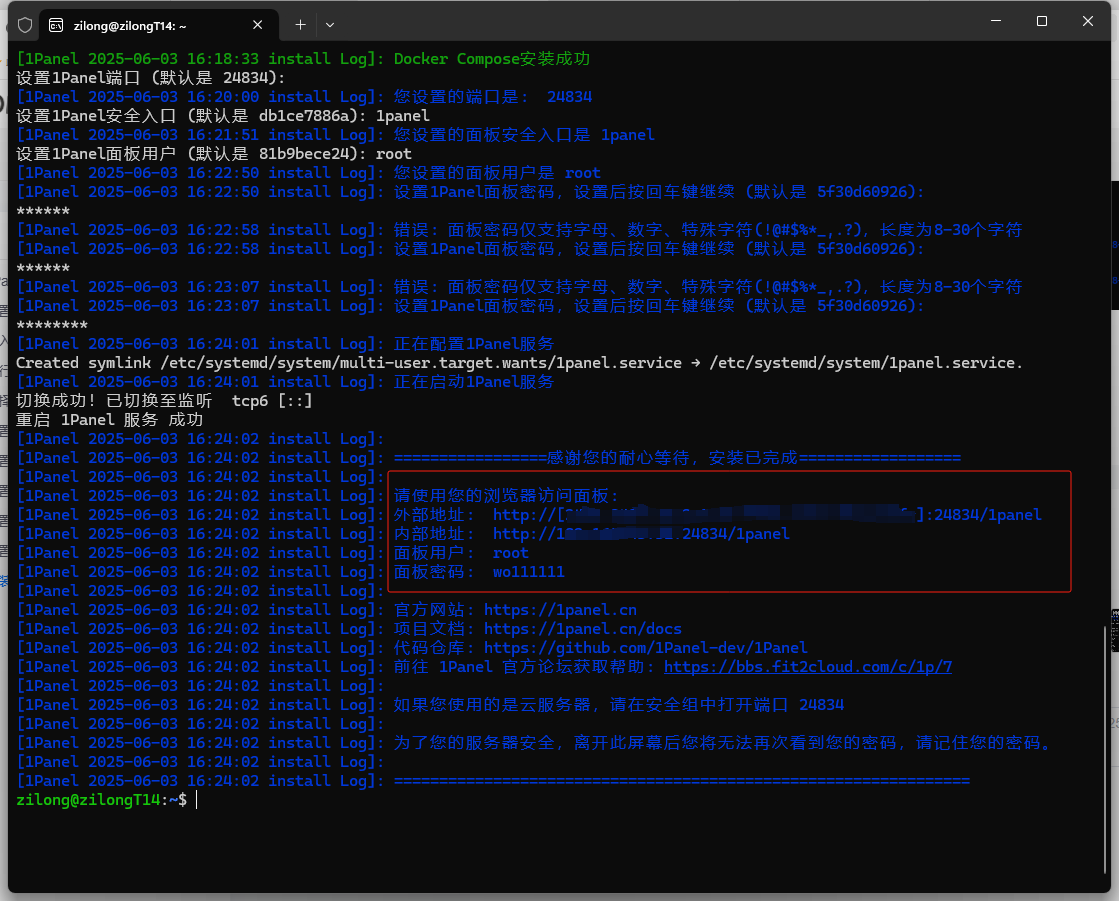Screen dimensions: 1119x901
Task: Click the https://1panel.cn/docs documentation URL
Action: click(x=582, y=629)
